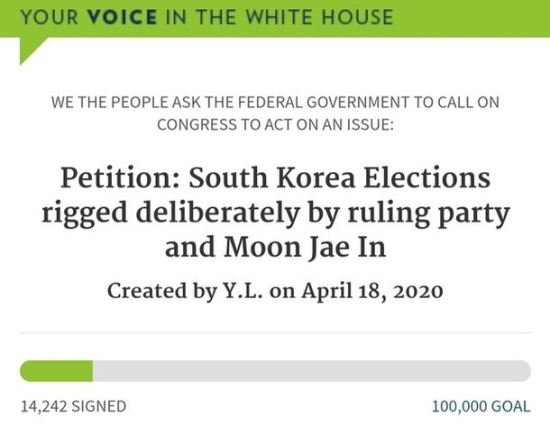This screenshot has width=550, height=426.
Task: Click the 'Your Voice in the White House' banner
Action: (275, 18)
